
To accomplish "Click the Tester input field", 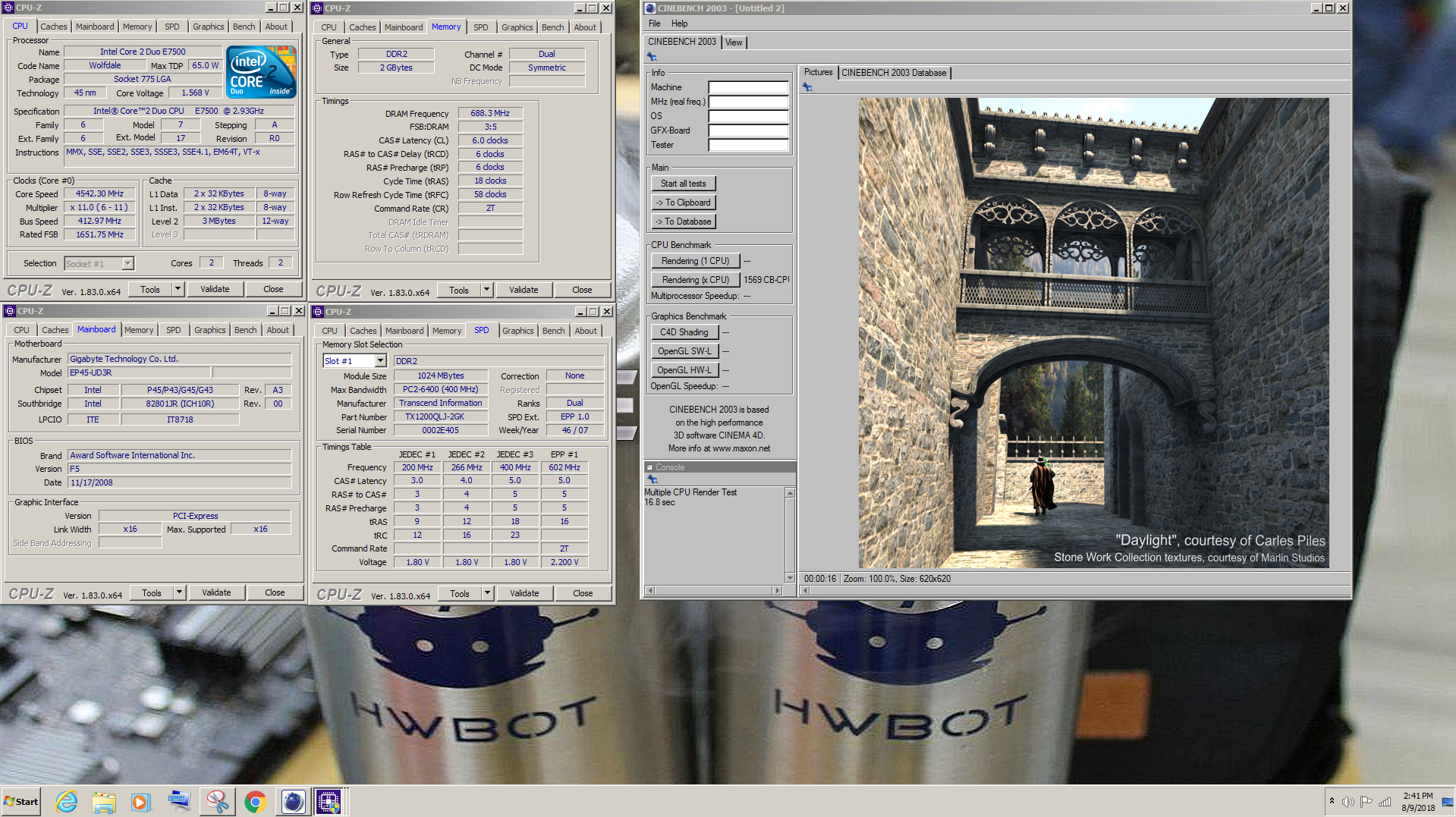I will point(748,145).
